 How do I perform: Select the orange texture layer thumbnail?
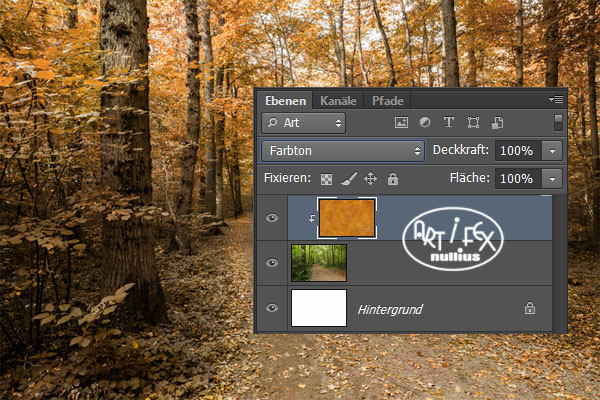347,218
